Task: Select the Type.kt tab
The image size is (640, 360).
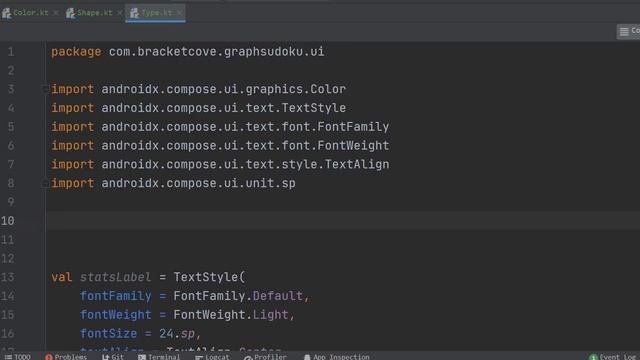Action: point(156,13)
